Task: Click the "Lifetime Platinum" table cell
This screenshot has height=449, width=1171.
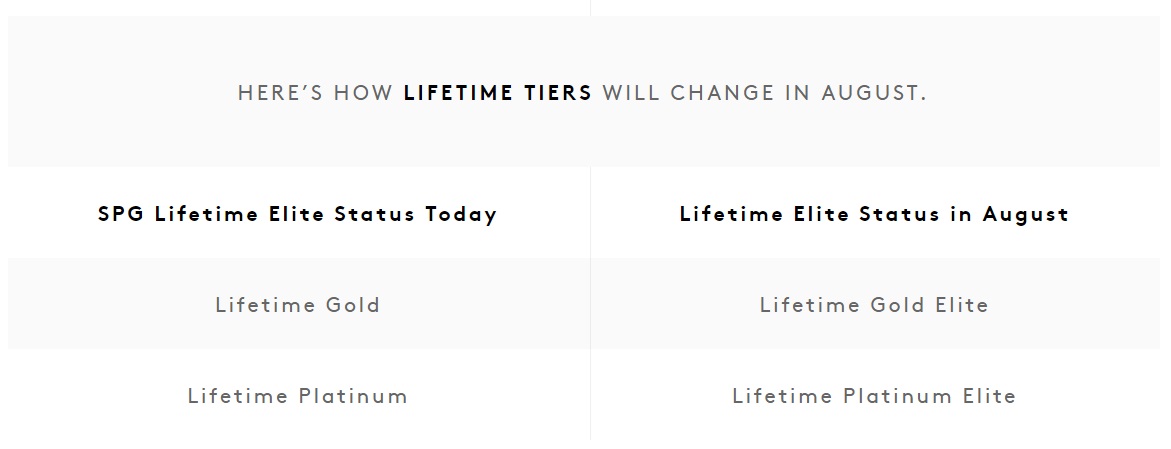Action: point(297,396)
